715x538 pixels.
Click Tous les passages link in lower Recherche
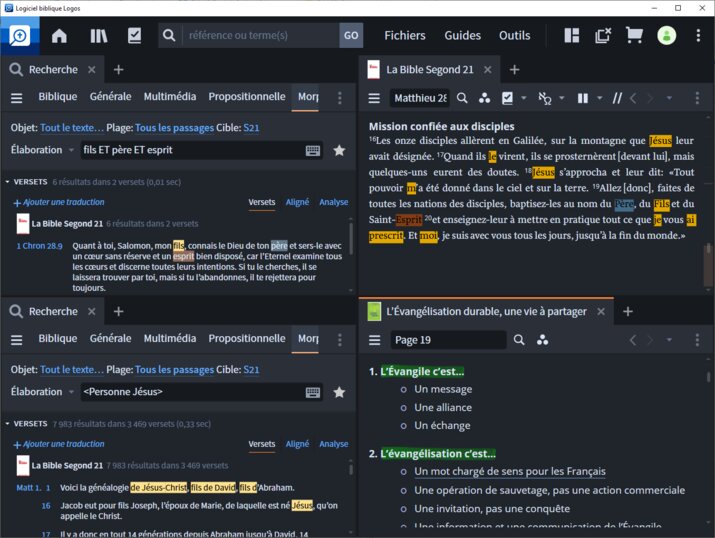pyautogui.click(x=174, y=370)
